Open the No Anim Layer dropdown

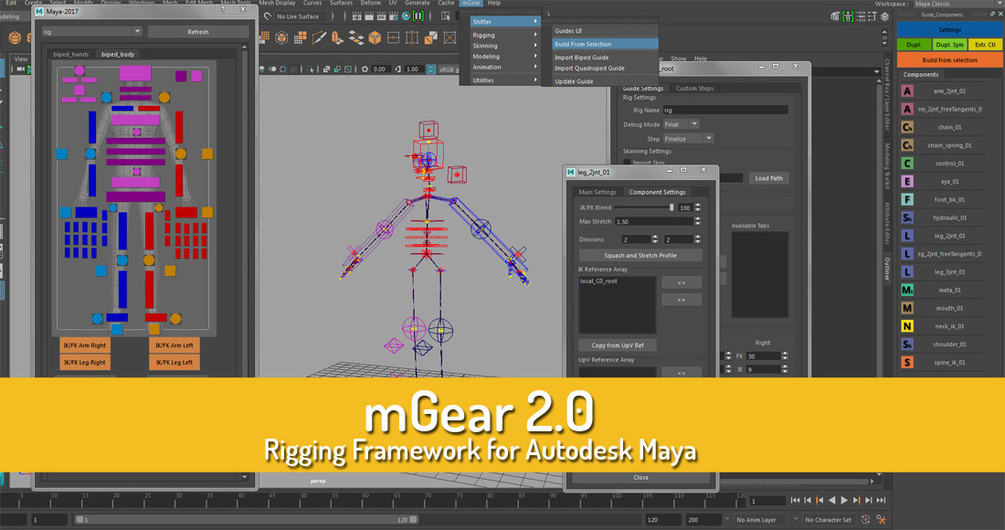point(761,520)
